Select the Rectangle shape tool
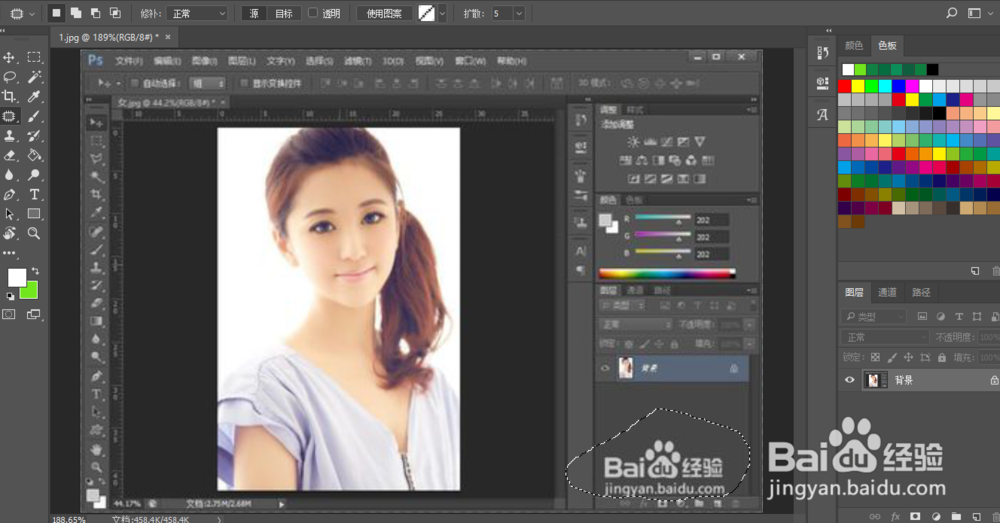The width and height of the screenshot is (1000, 523). coord(34,214)
